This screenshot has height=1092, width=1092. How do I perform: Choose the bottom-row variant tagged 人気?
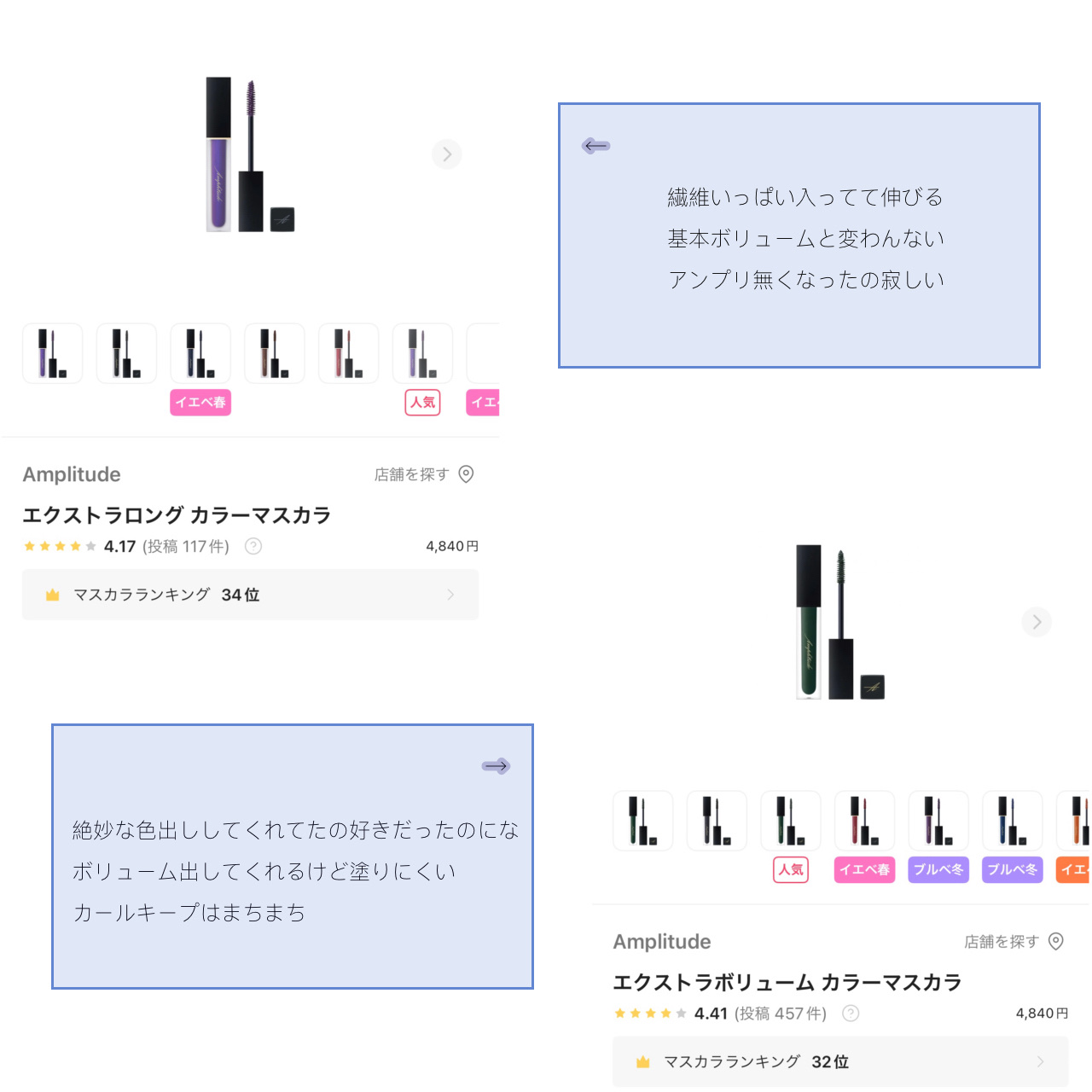pos(791,821)
